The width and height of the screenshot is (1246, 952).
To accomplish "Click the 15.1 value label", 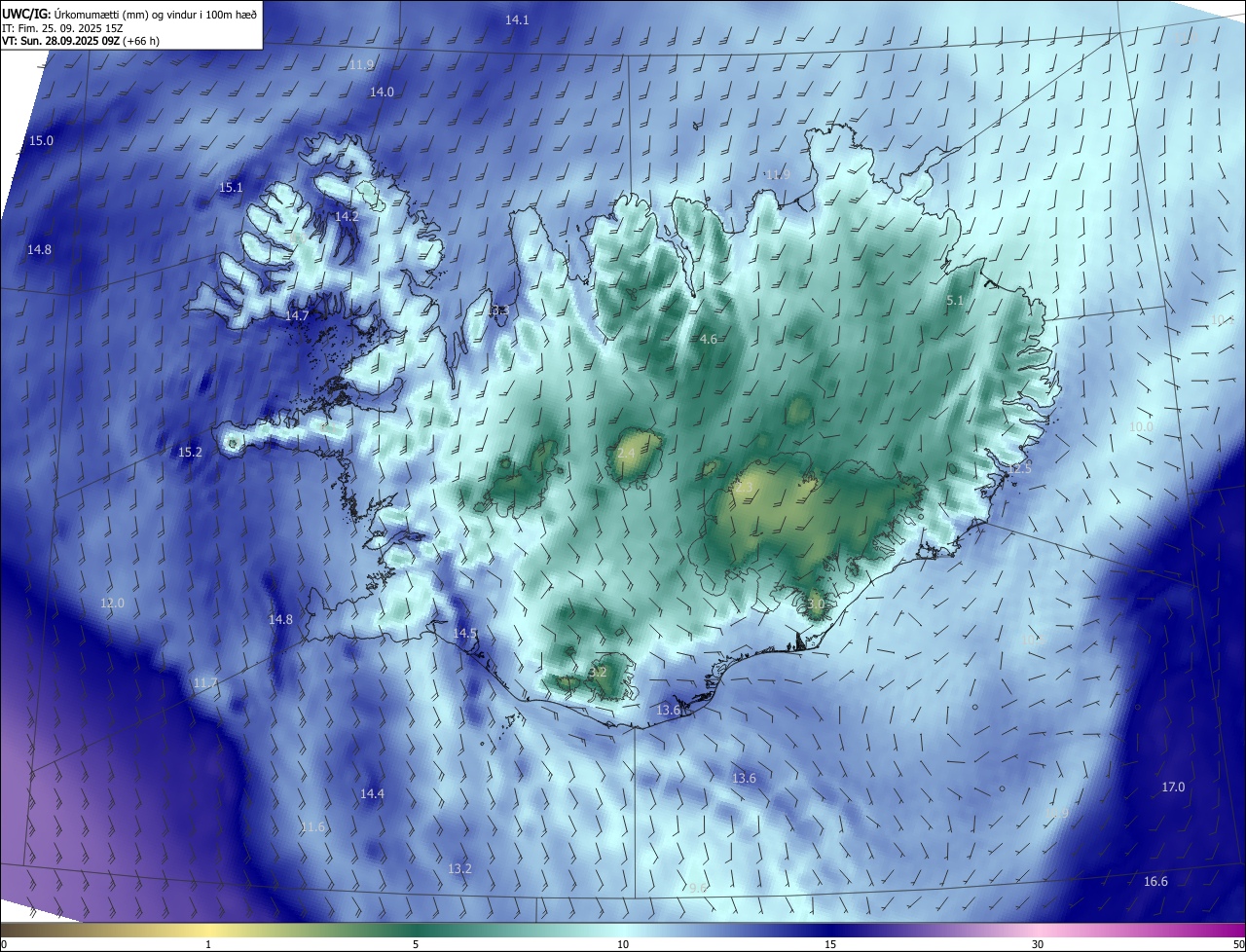I will [x=231, y=187].
